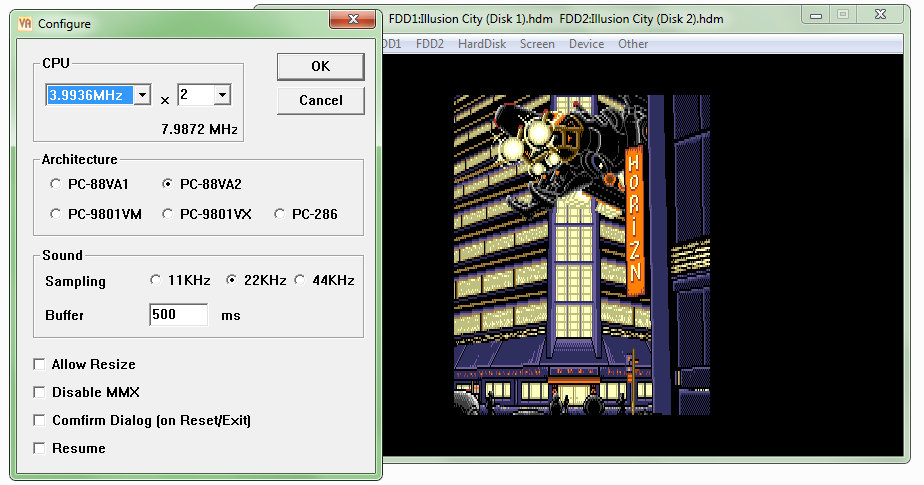
Task: Confirm settings with the OK button
Action: click(321, 67)
